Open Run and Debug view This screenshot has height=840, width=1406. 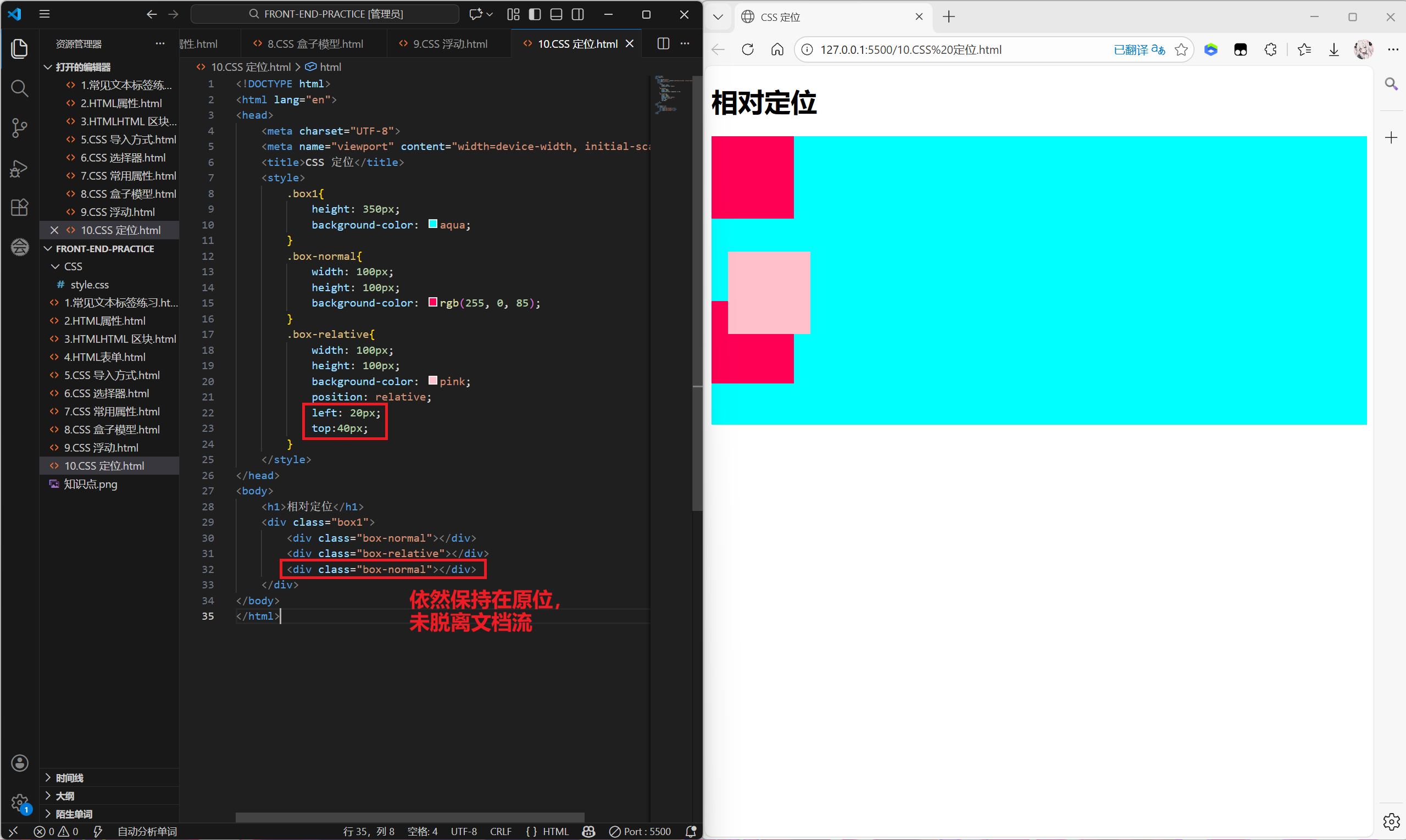point(19,168)
